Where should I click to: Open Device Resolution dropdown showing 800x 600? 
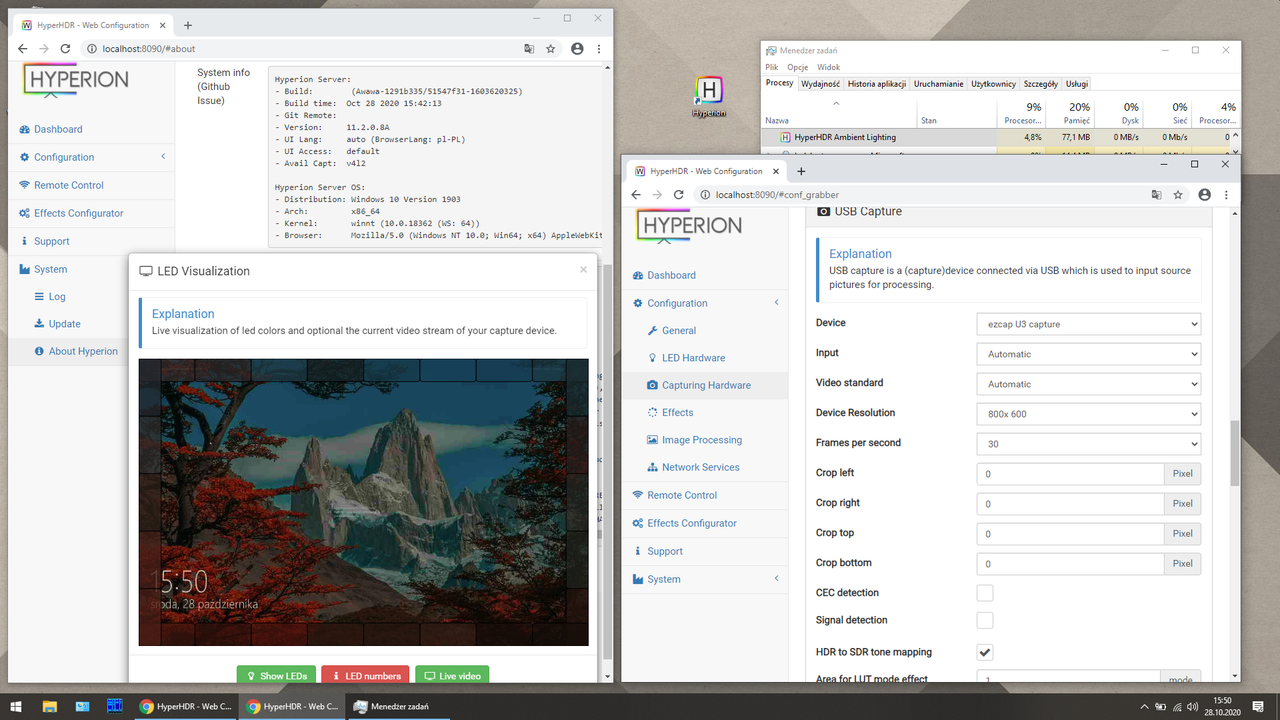pyautogui.click(x=1088, y=414)
